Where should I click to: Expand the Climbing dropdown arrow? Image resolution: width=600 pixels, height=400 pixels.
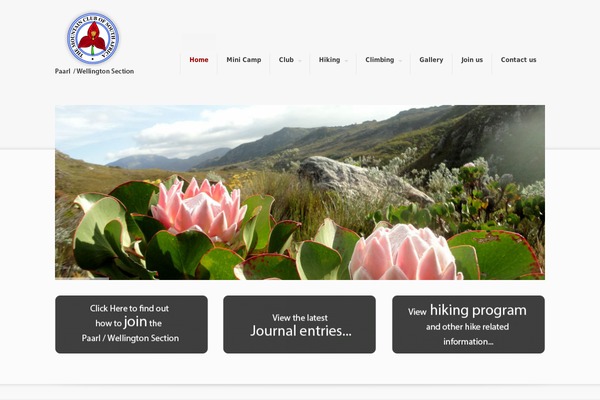tap(400, 61)
